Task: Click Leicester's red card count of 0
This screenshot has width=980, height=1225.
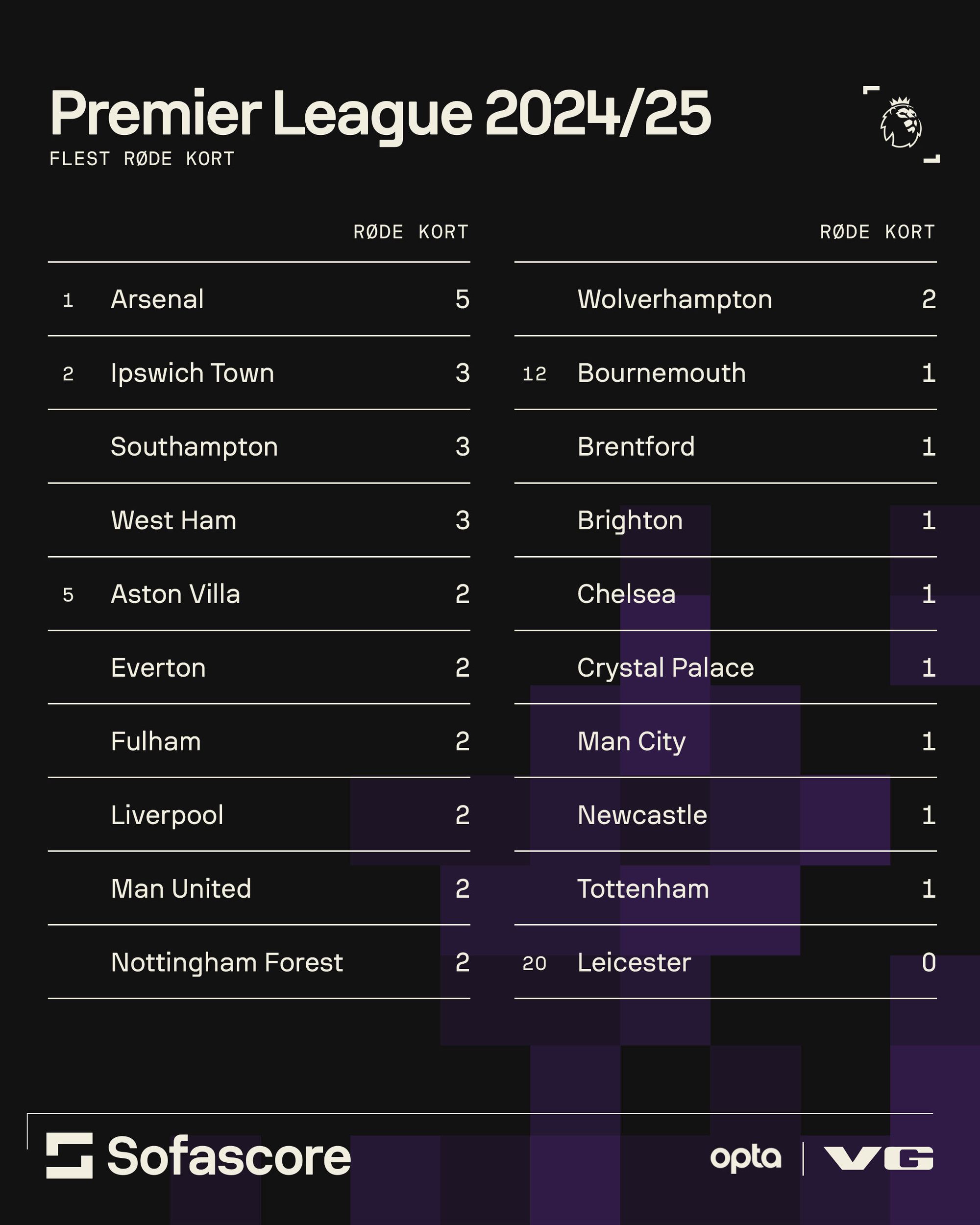Action: [928, 962]
